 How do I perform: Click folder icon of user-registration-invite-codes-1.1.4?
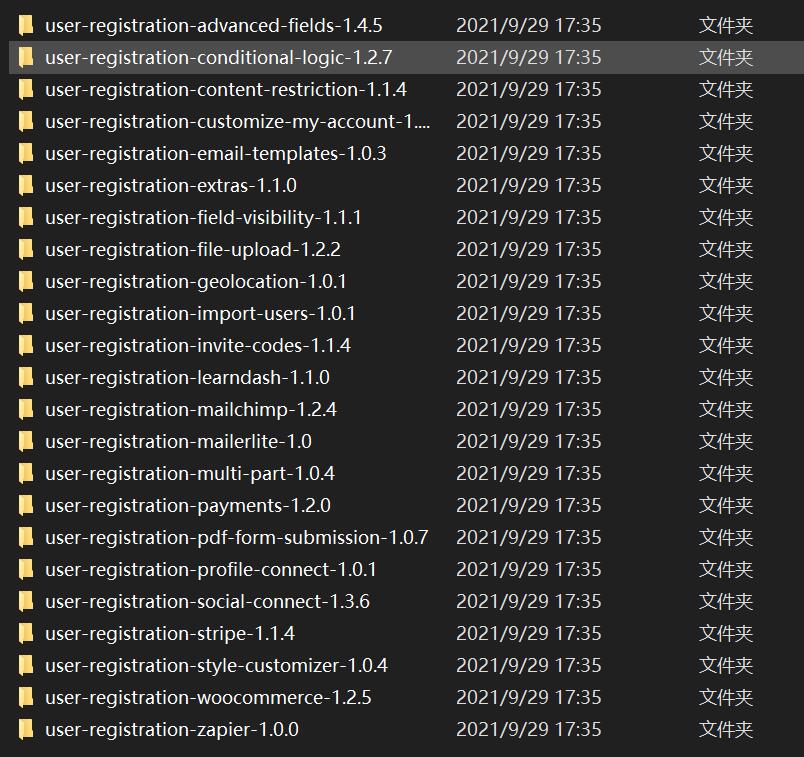(26, 345)
